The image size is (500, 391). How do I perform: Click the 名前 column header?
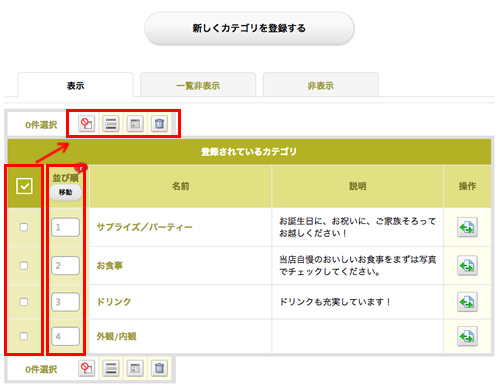click(x=181, y=186)
